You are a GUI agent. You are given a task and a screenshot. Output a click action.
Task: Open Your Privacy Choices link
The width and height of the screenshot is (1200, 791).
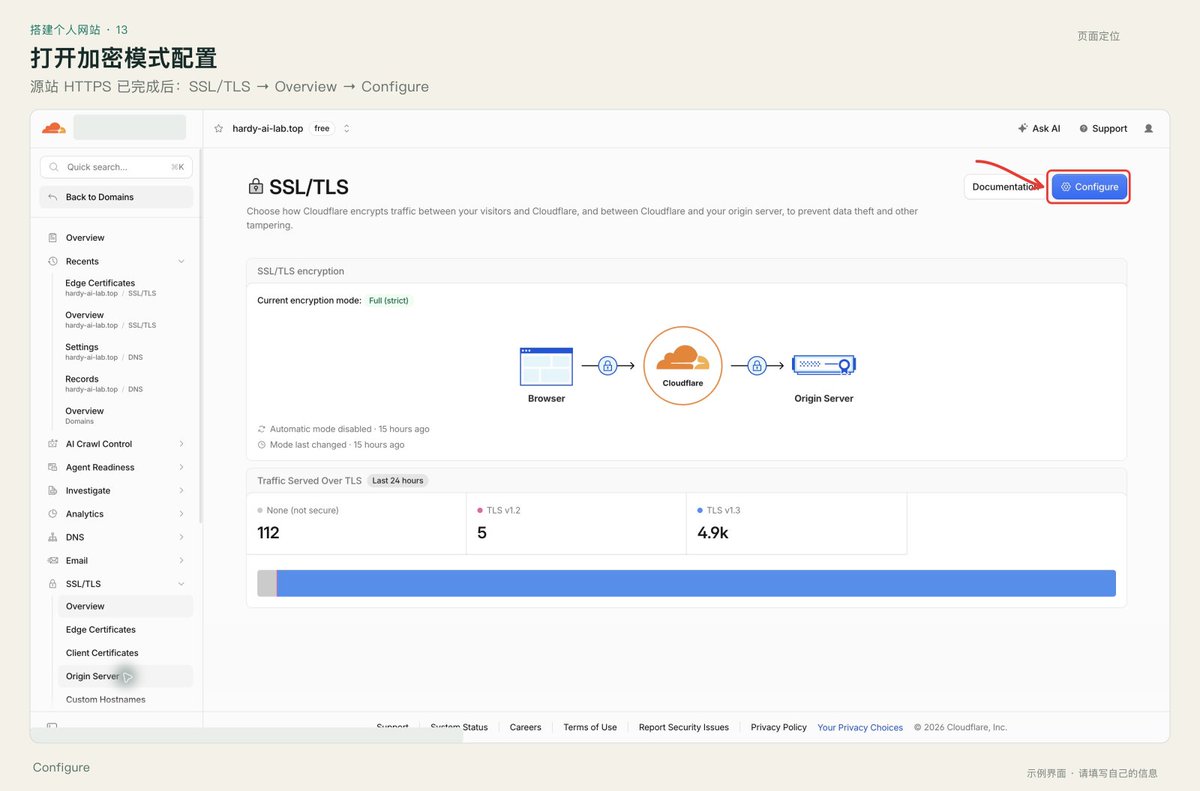point(860,727)
